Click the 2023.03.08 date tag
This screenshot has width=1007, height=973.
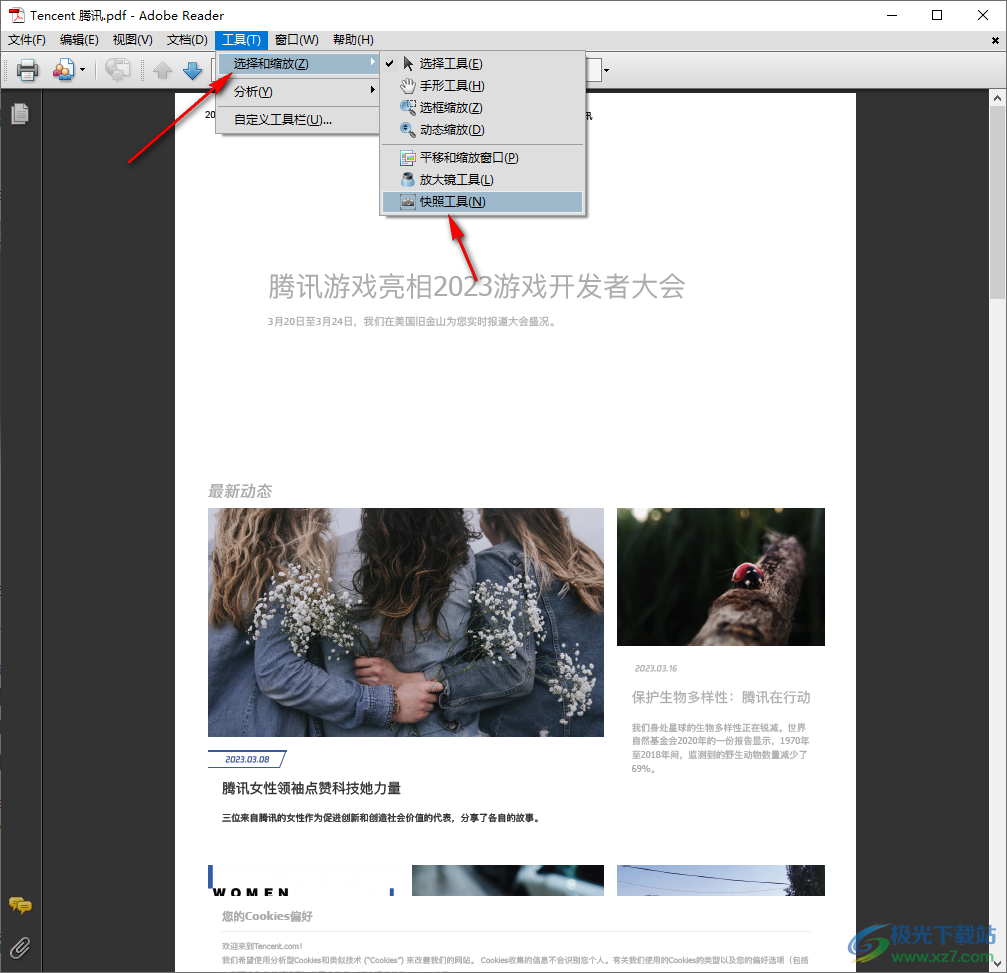[x=247, y=759]
